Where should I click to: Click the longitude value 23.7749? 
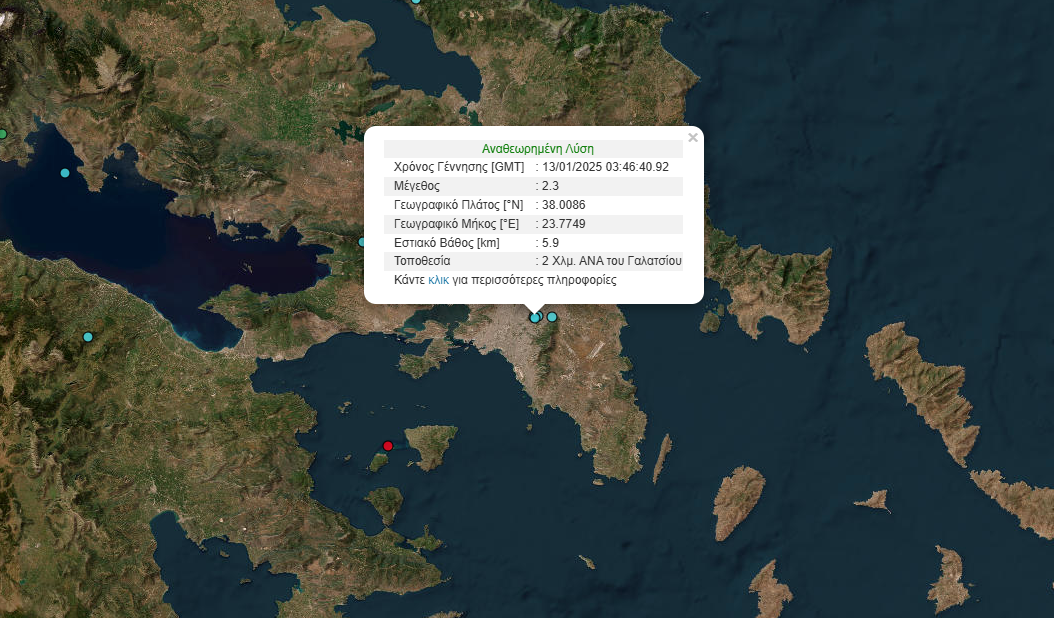pos(563,224)
